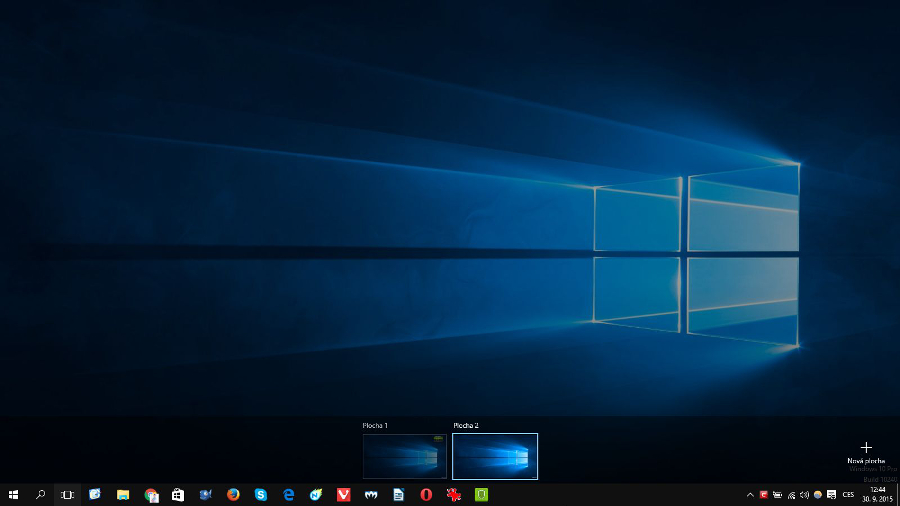
Task: Add a new desktop with Nová plocha
Action: tap(866, 451)
